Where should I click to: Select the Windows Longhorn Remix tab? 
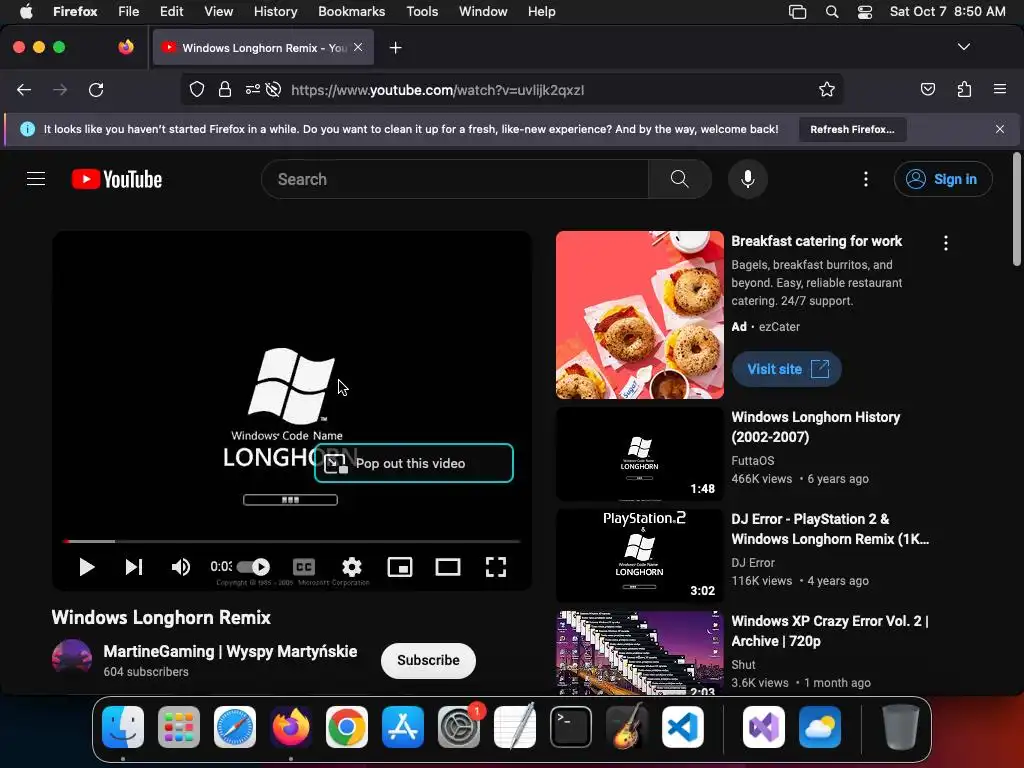[263, 47]
